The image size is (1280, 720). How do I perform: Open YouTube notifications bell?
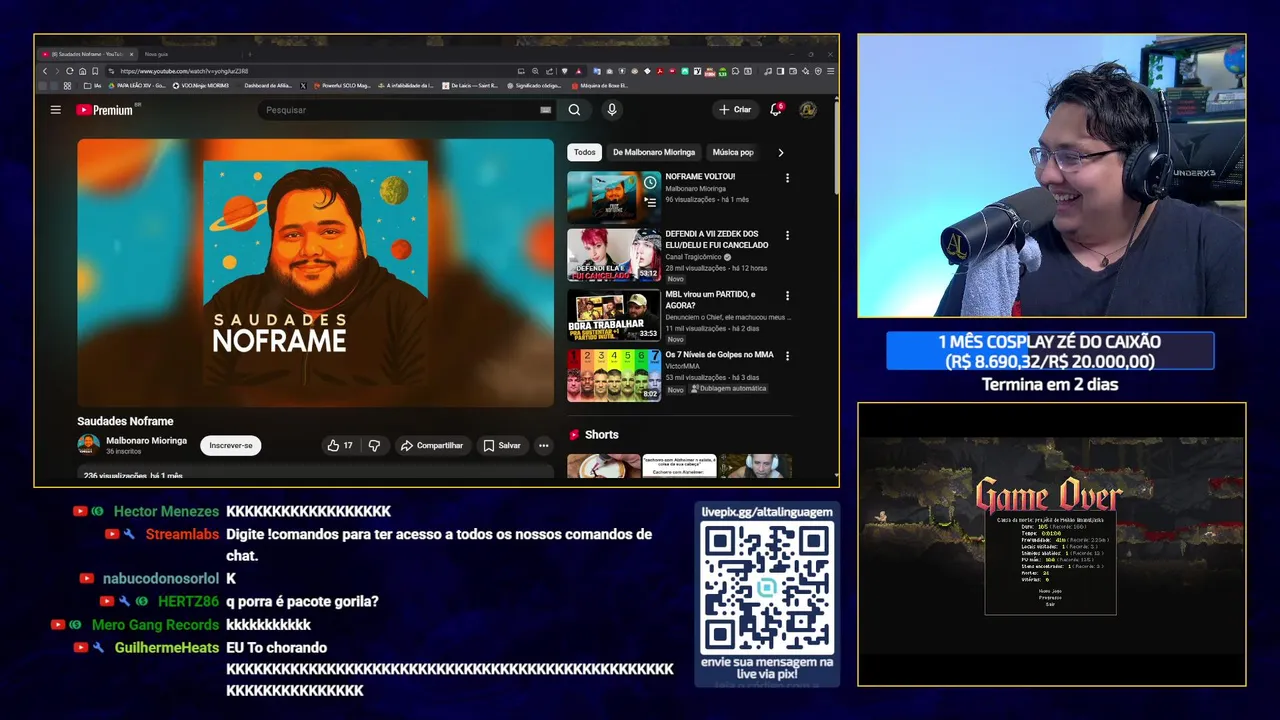(775, 110)
